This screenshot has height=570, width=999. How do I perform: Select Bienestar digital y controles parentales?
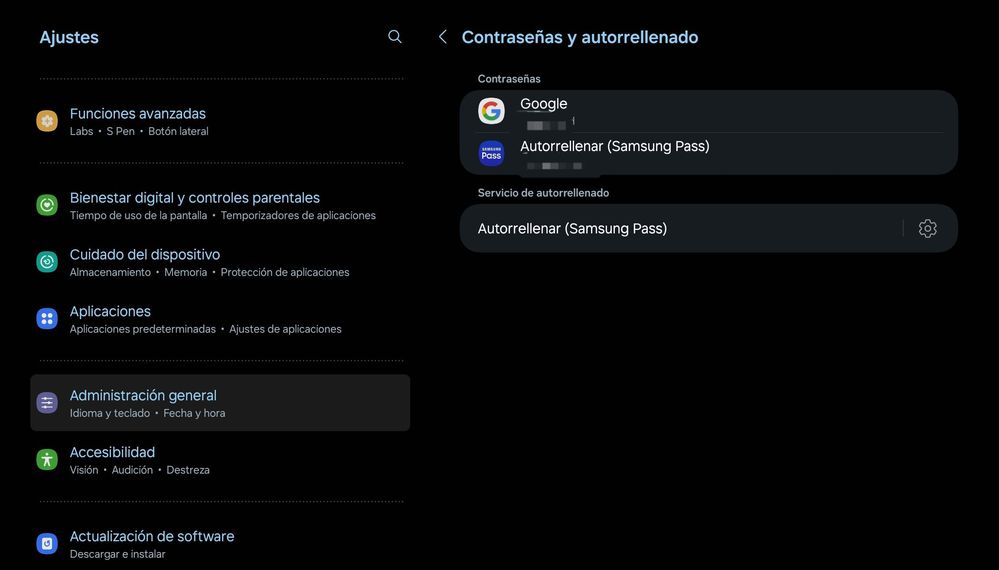click(220, 205)
